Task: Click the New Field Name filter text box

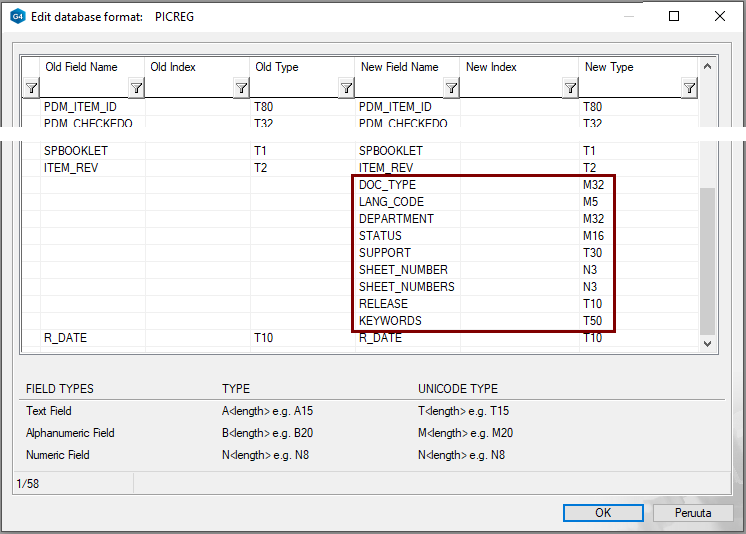Action: coord(399,88)
